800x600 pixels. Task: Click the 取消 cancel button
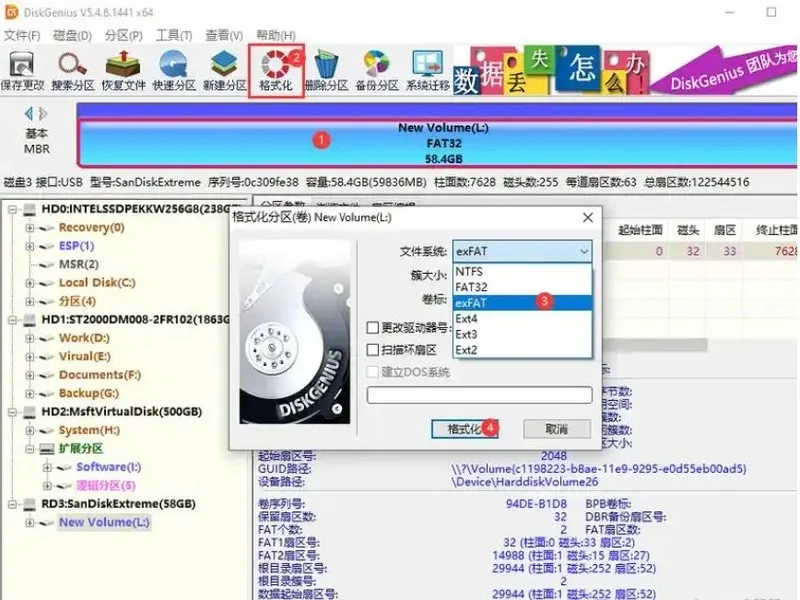pyautogui.click(x=556, y=429)
